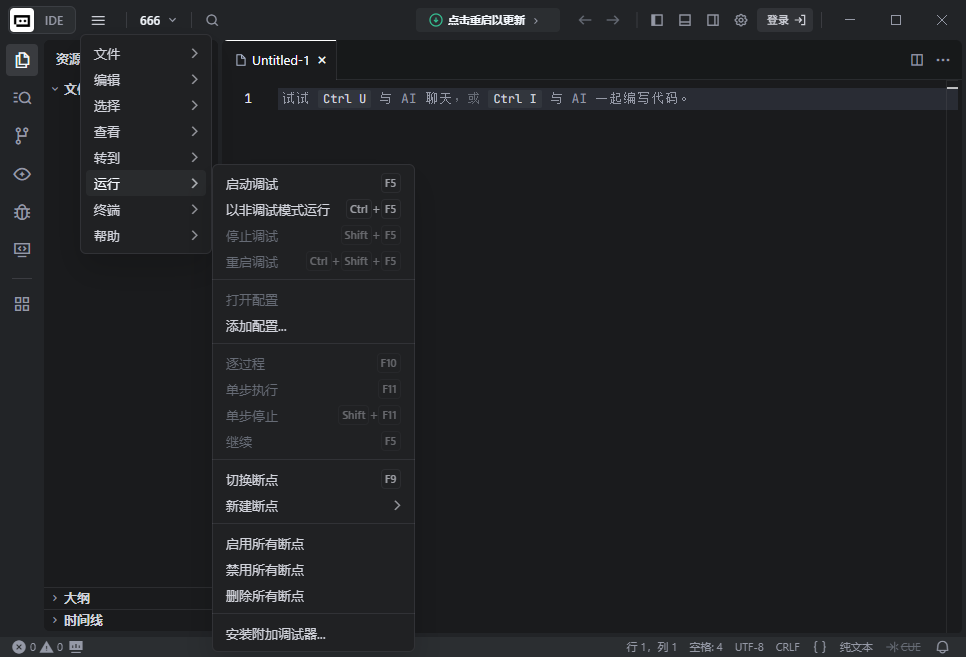Open the Explorer files icon in sidebar

(22, 60)
